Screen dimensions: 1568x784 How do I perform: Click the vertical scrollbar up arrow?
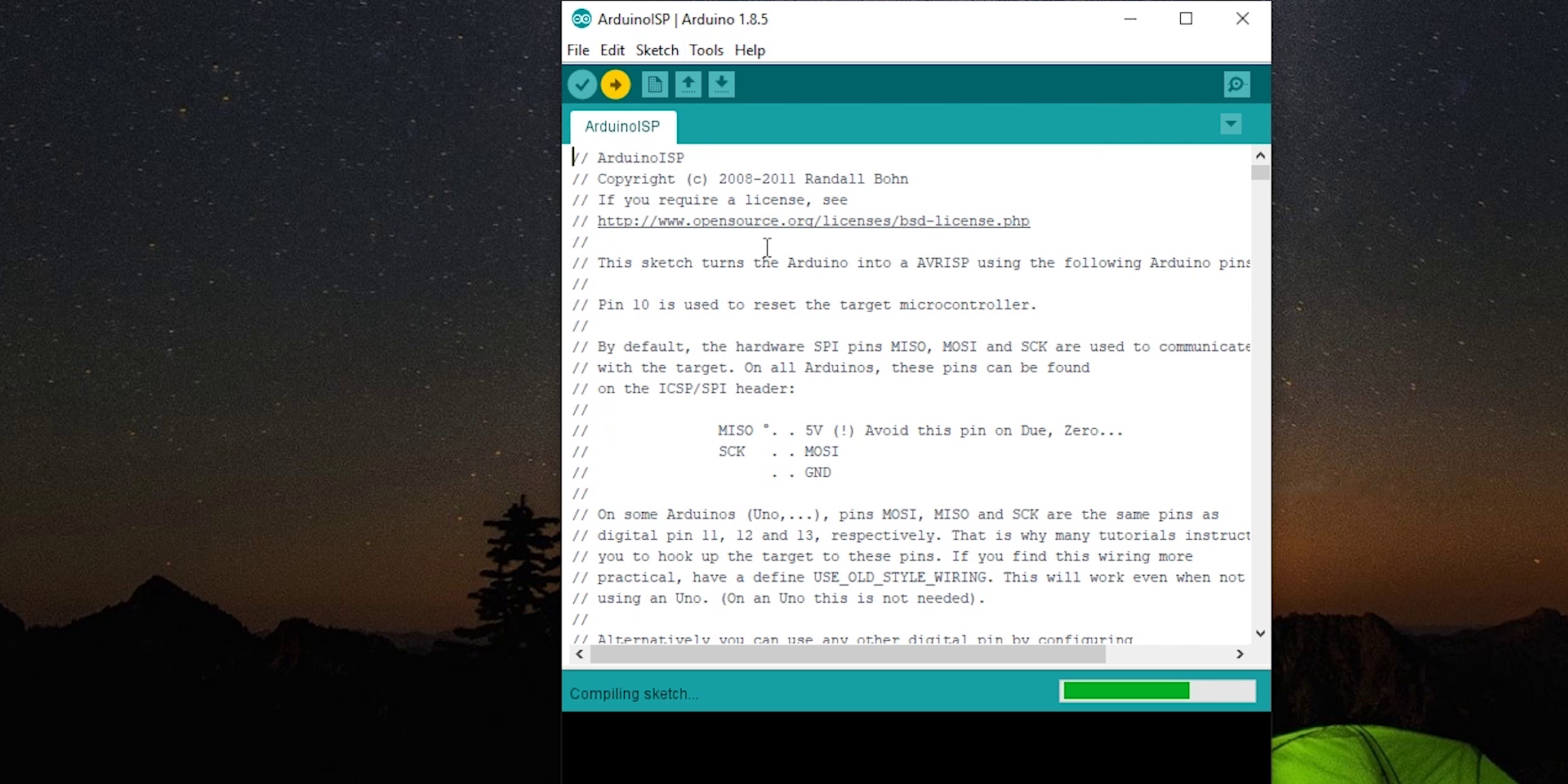click(x=1260, y=154)
